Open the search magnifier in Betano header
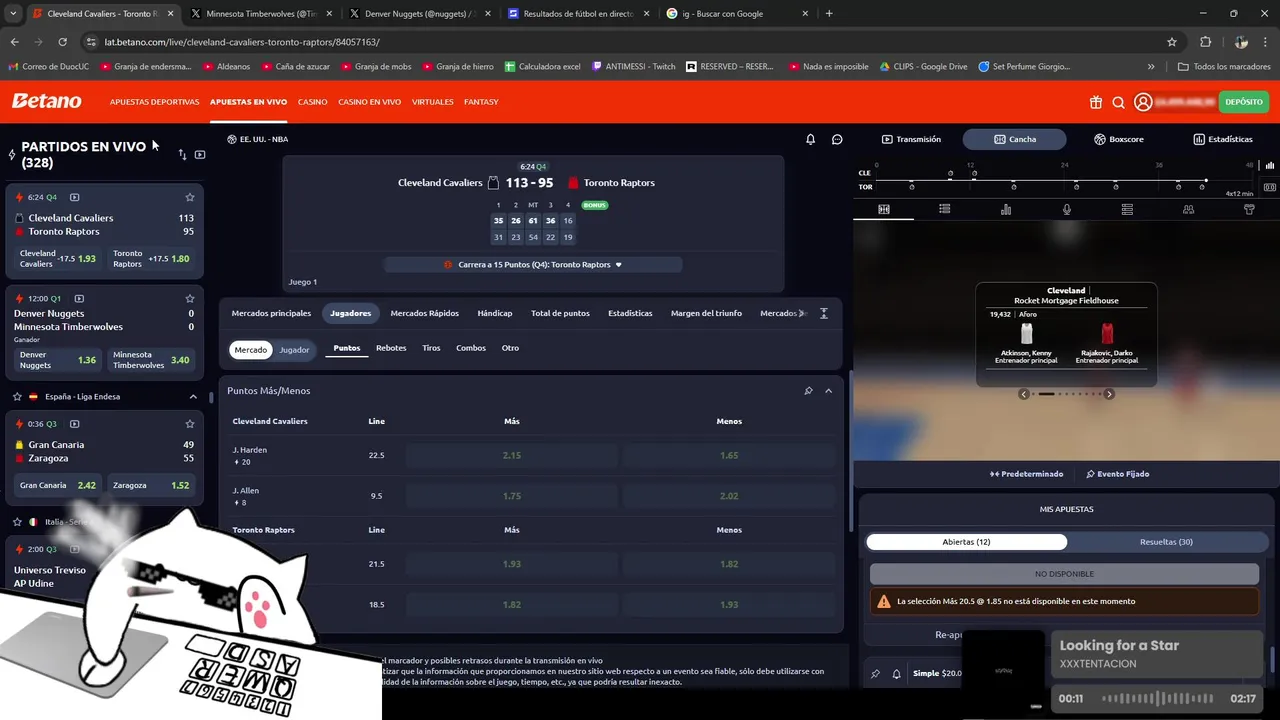The height and width of the screenshot is (720, 1280). tap(1119, 102)
